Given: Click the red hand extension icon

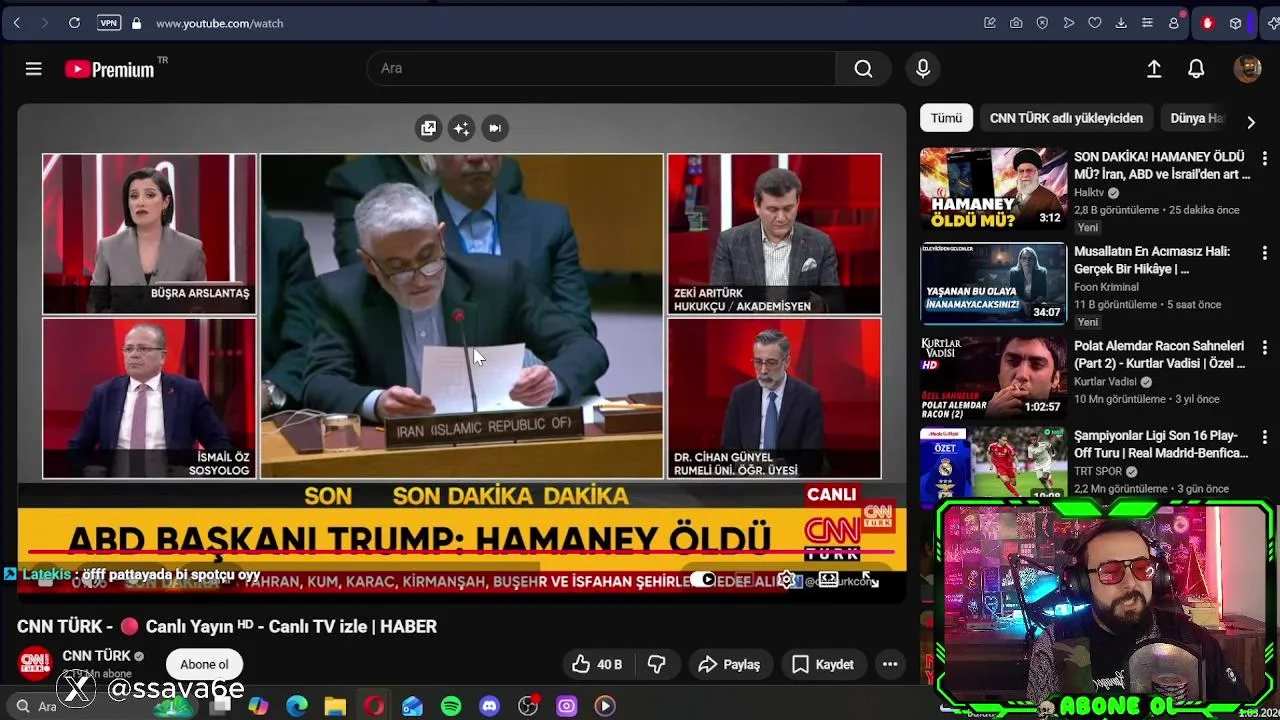Looking at the screenshot, I should (1207, 23).
